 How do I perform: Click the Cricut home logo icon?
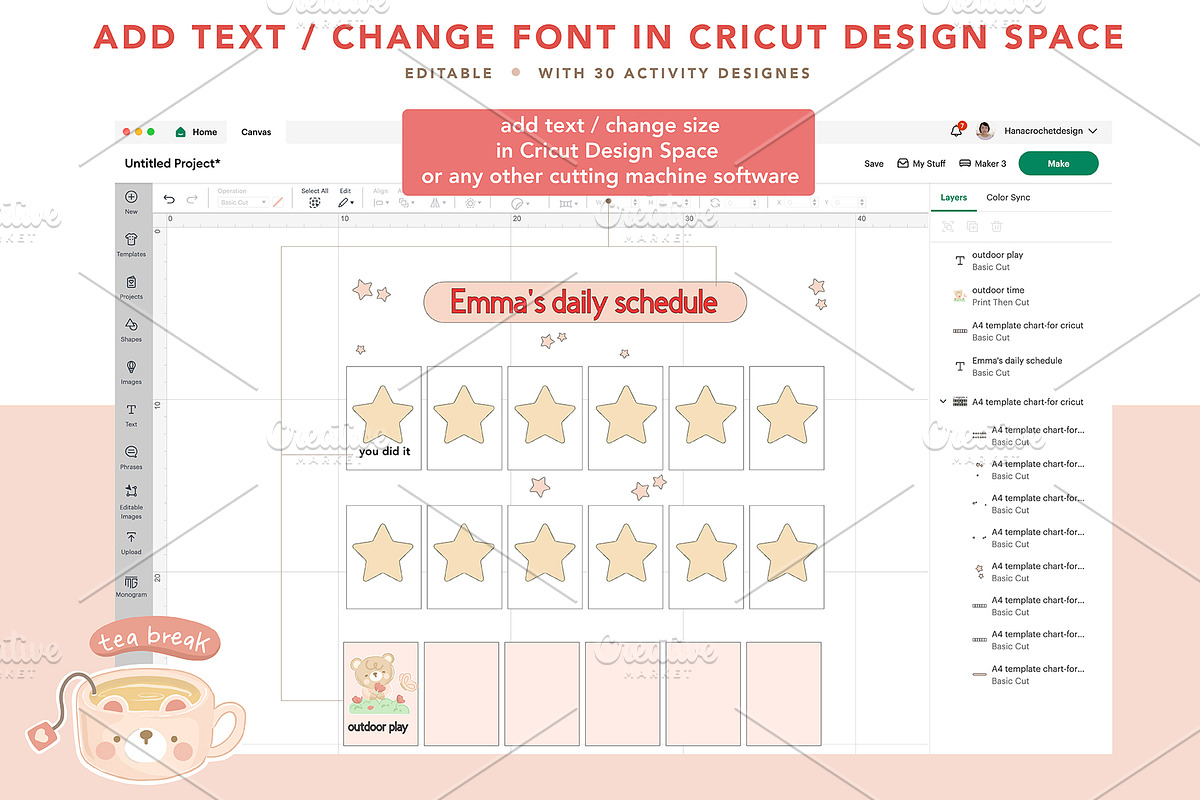pyautogui.click(x=180, y=132)
